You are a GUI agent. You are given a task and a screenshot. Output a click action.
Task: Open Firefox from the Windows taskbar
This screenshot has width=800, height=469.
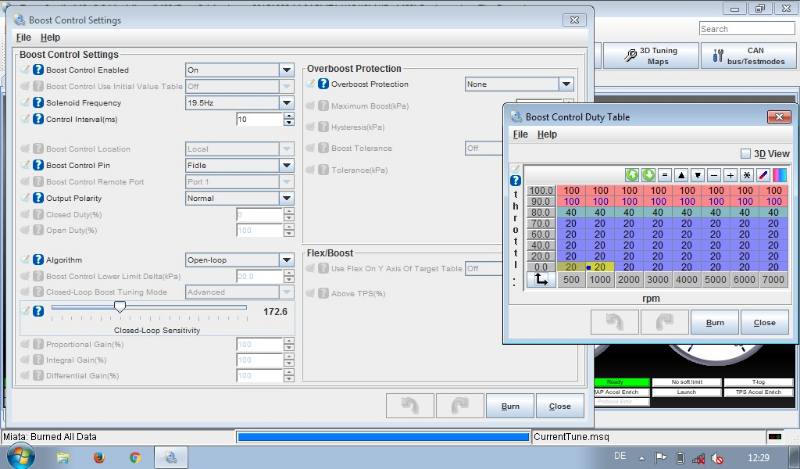click(x=98, y=457)
